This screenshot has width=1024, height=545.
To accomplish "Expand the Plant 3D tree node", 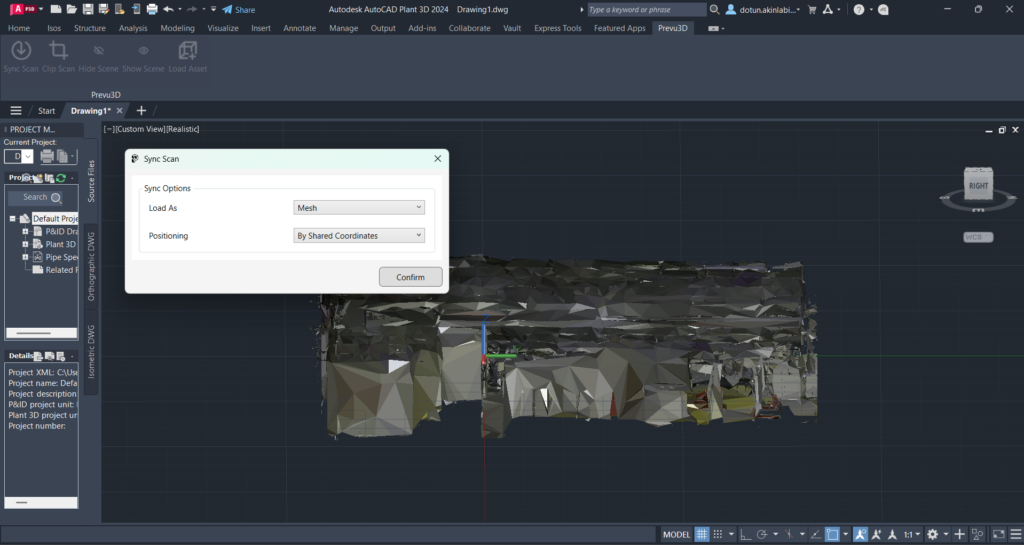I will [x=25, y=244].
